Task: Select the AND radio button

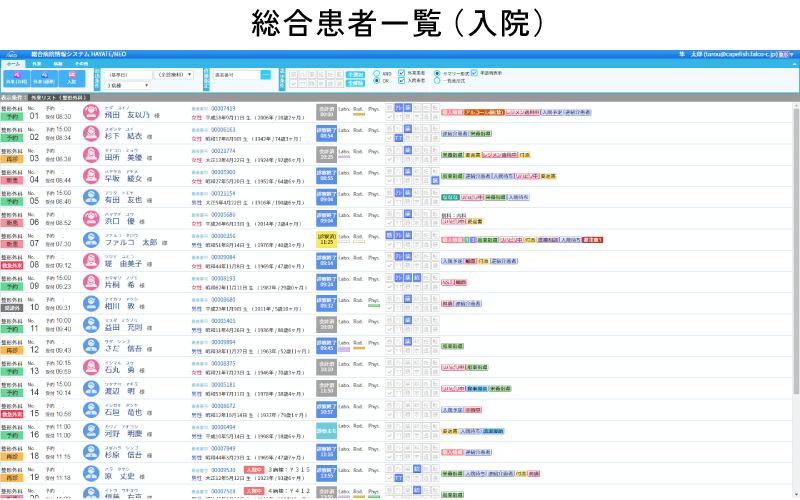Action: click(x=375, y=73)
